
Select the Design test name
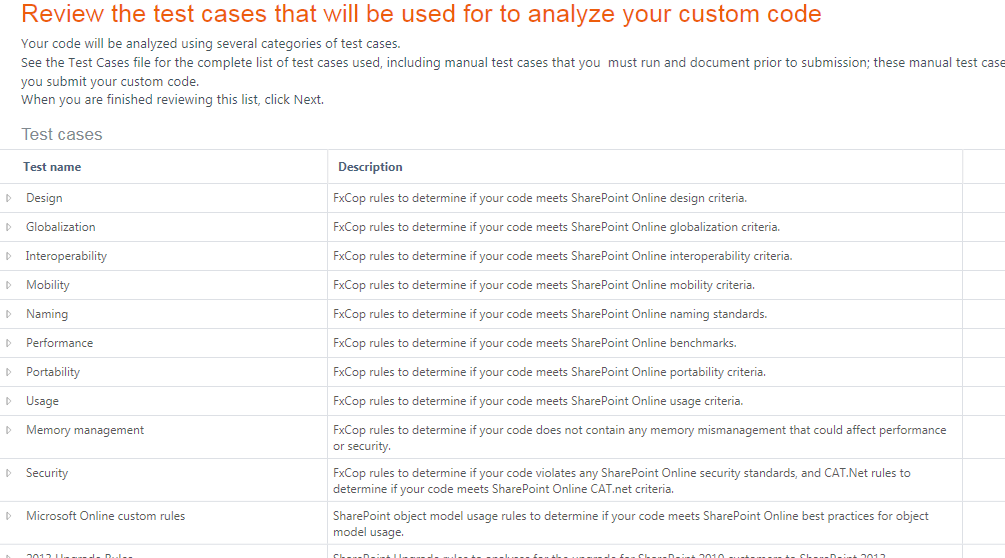[x=44, y=198]
